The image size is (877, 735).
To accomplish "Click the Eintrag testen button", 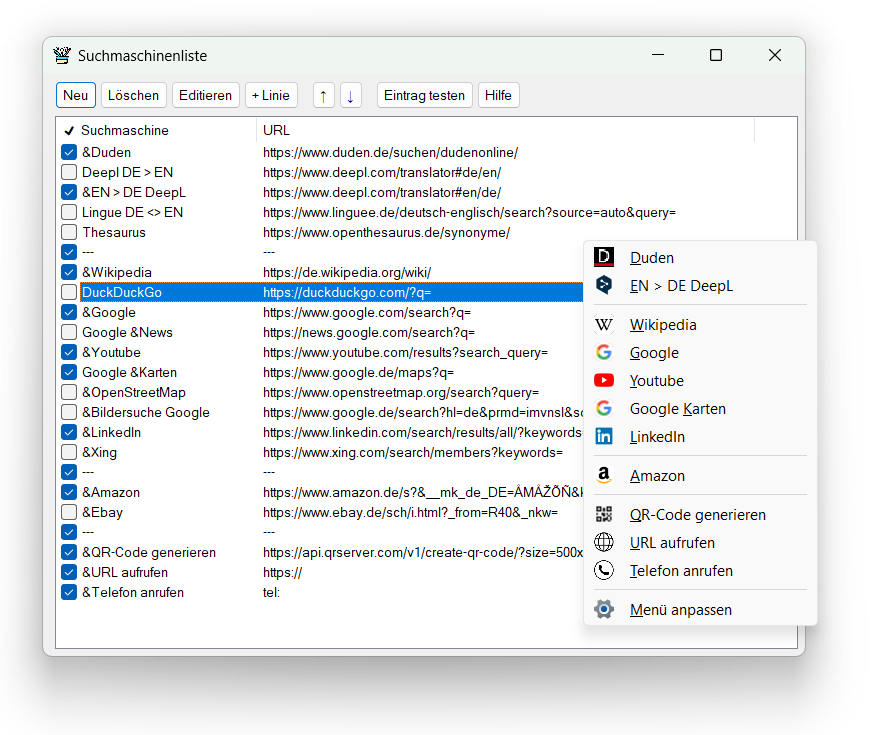I will (425, 96).
